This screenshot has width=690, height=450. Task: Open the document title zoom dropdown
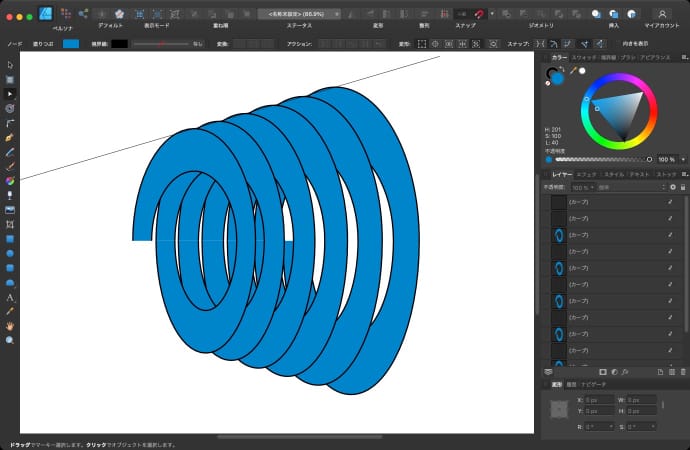[298, 14]
